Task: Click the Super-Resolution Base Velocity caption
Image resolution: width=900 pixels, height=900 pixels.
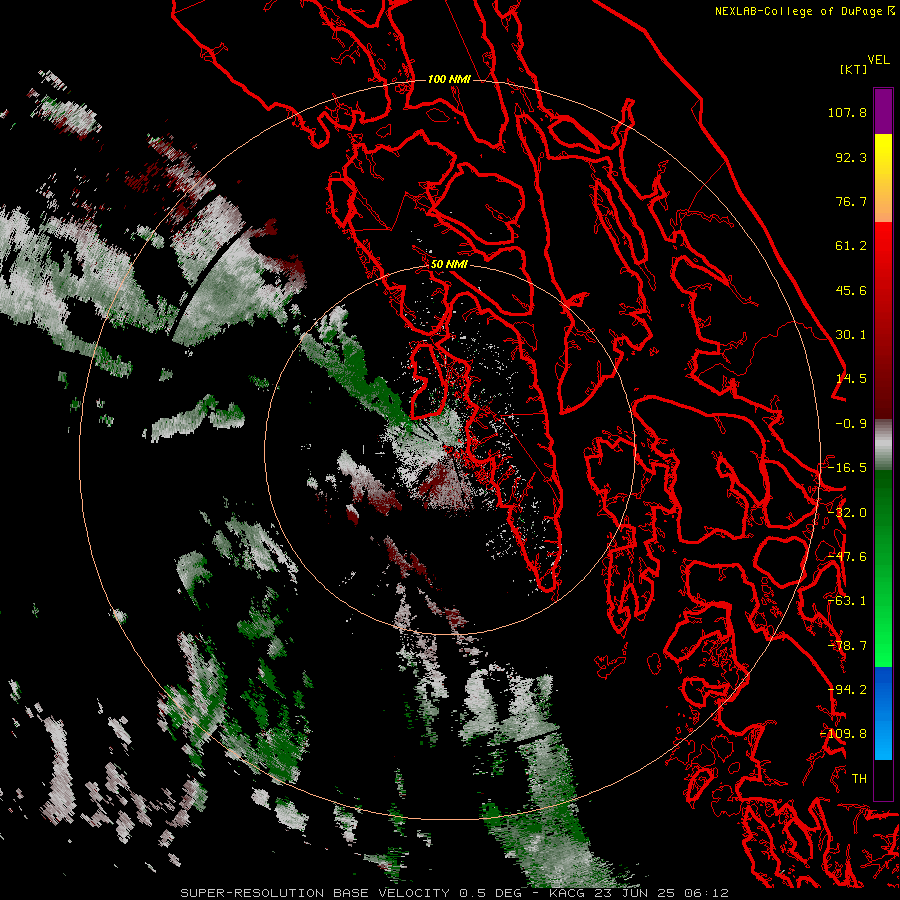Action: pyautogui.click(x=455, y=893)
